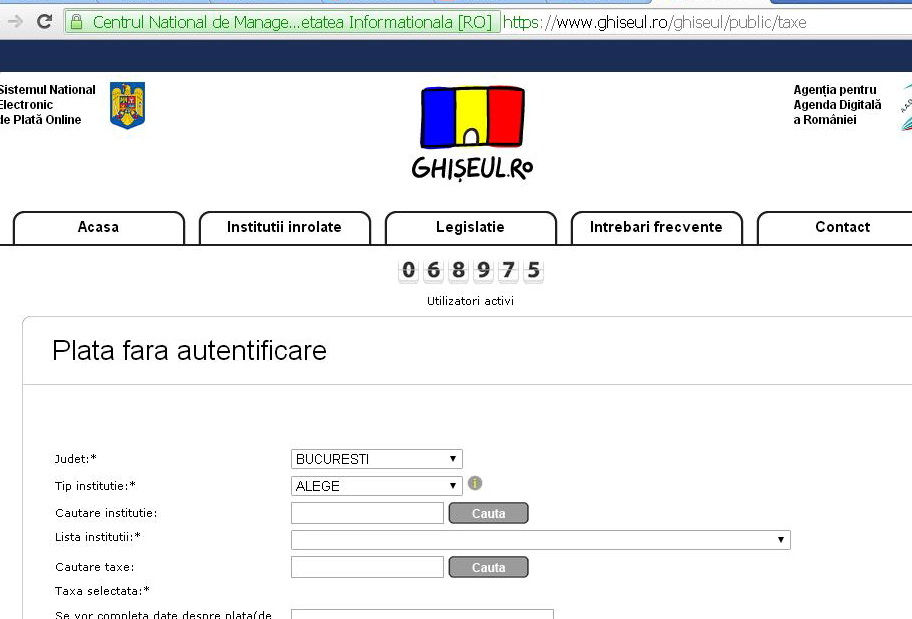The height and width of the screenshot is (619, 912).
Task: Click the Ghiseul.ro flag logo
Action: tap(472, 132)
